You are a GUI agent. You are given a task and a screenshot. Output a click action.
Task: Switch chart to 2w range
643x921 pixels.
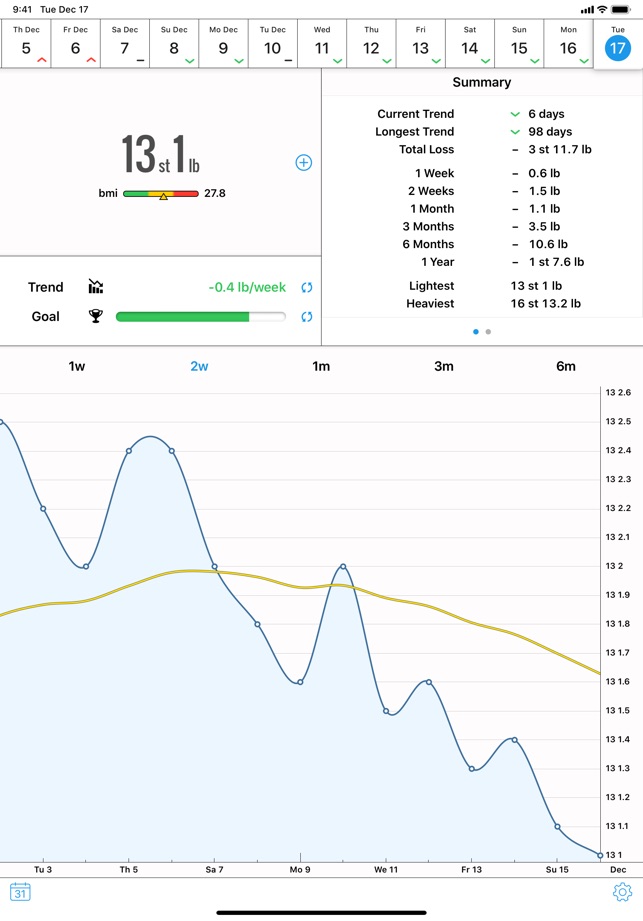[199, 366]
